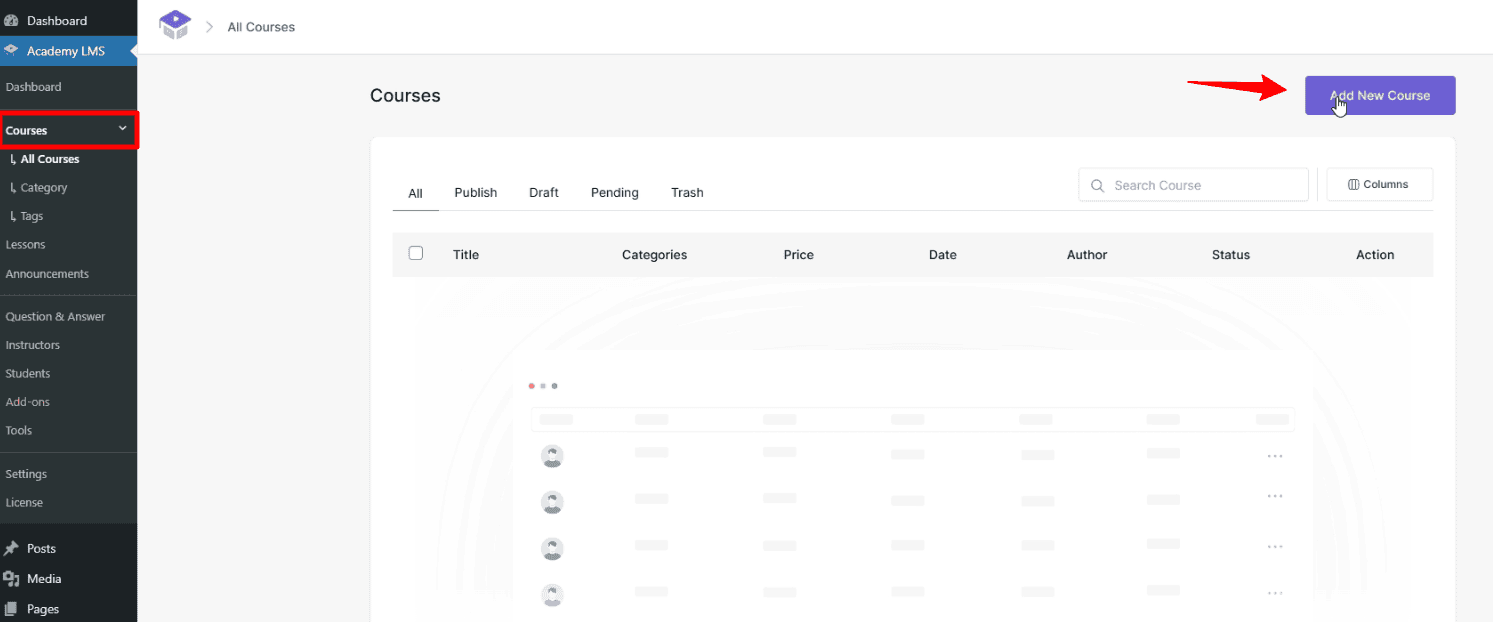Open the Columns selector
The image size is (1493, 622).
pyautogui.click(x=1379, y=184)
